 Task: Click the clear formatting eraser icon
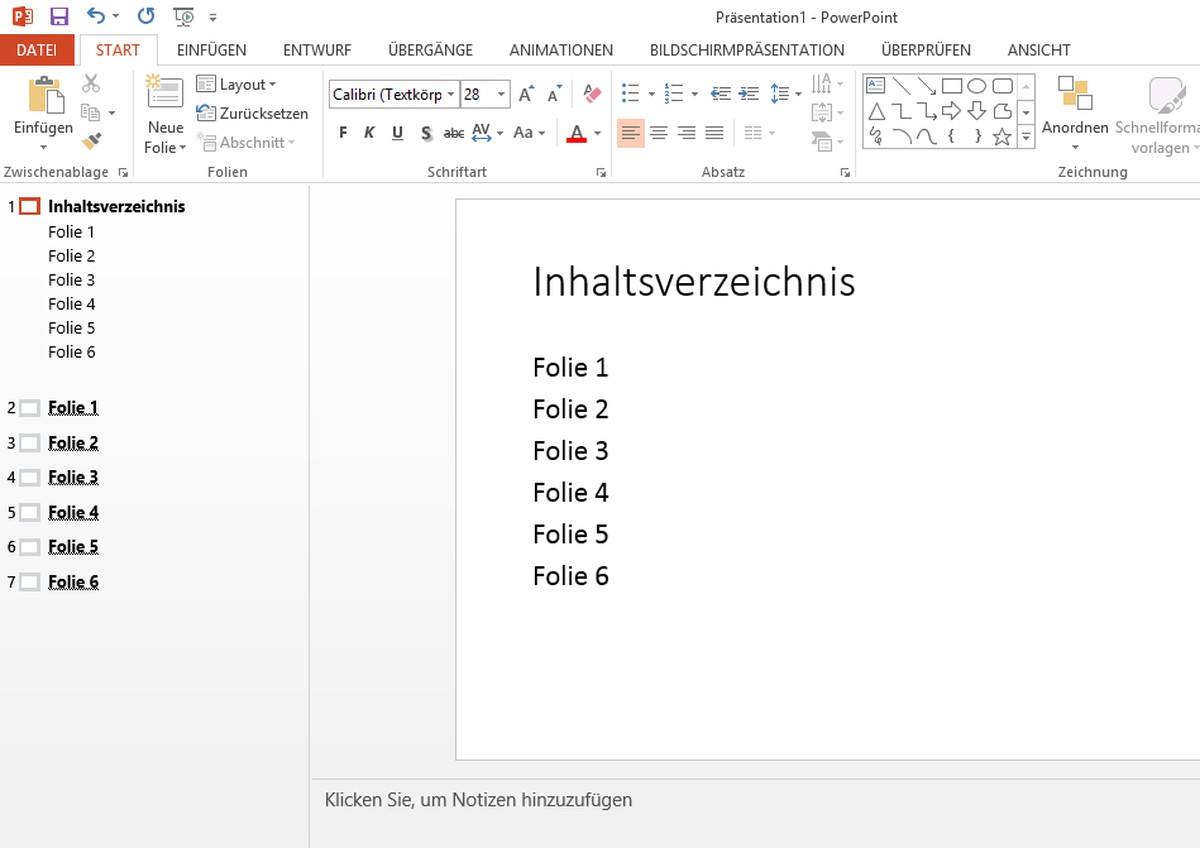point(592,94)
